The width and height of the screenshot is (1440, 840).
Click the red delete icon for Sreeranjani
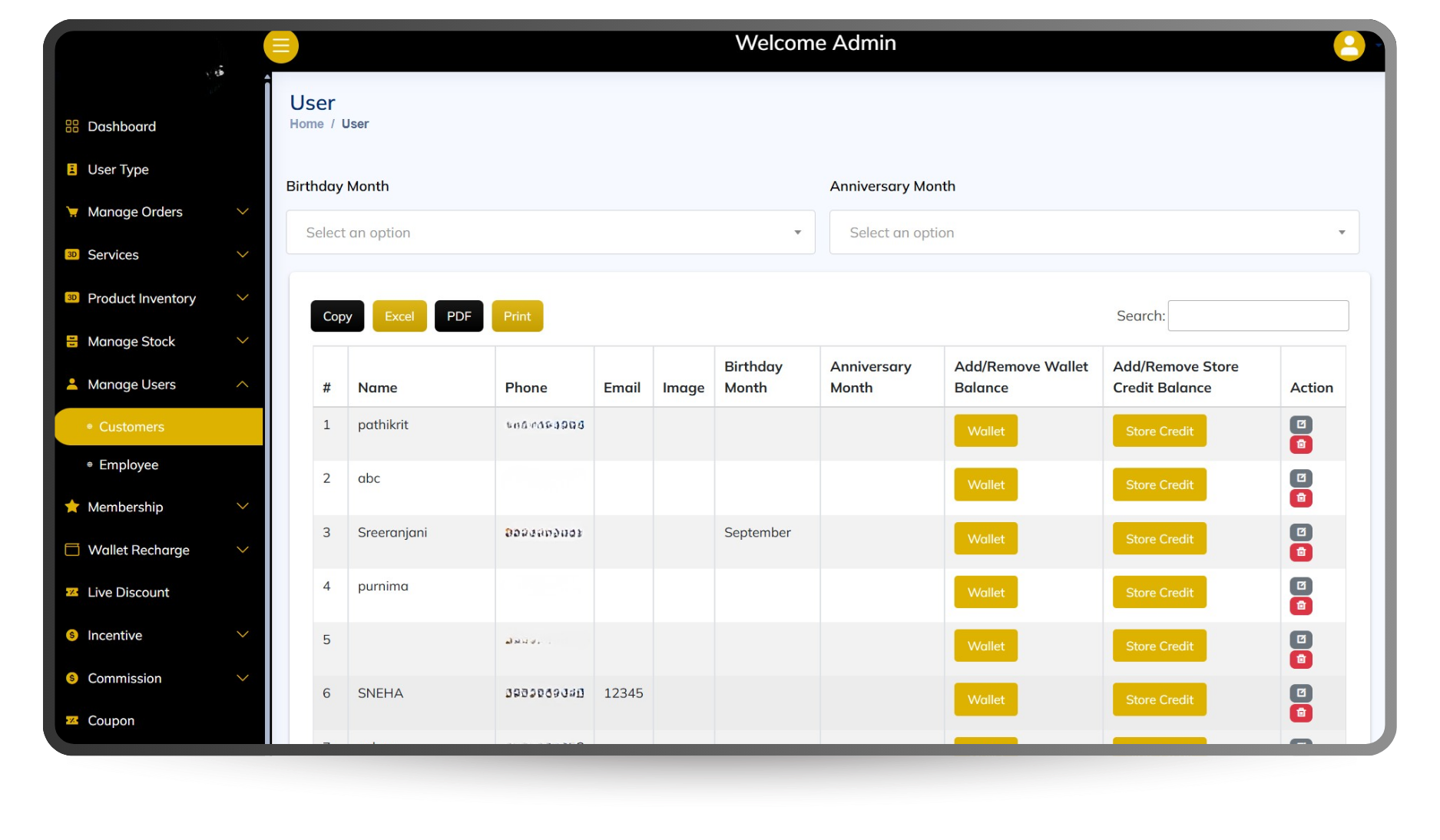pos(1301,552)
